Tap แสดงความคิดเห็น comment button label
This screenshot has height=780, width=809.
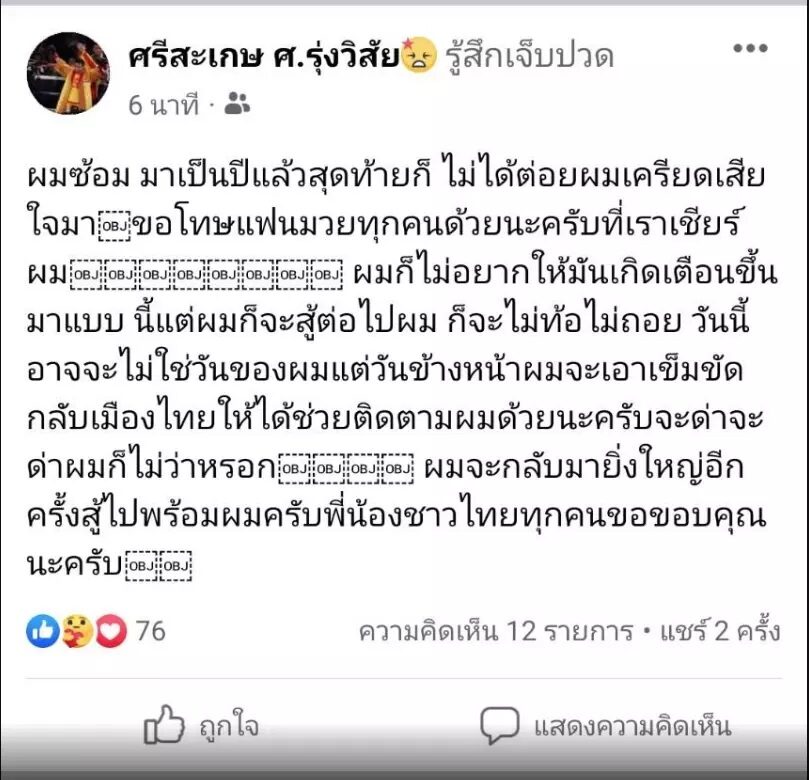[x=633, y=727]
